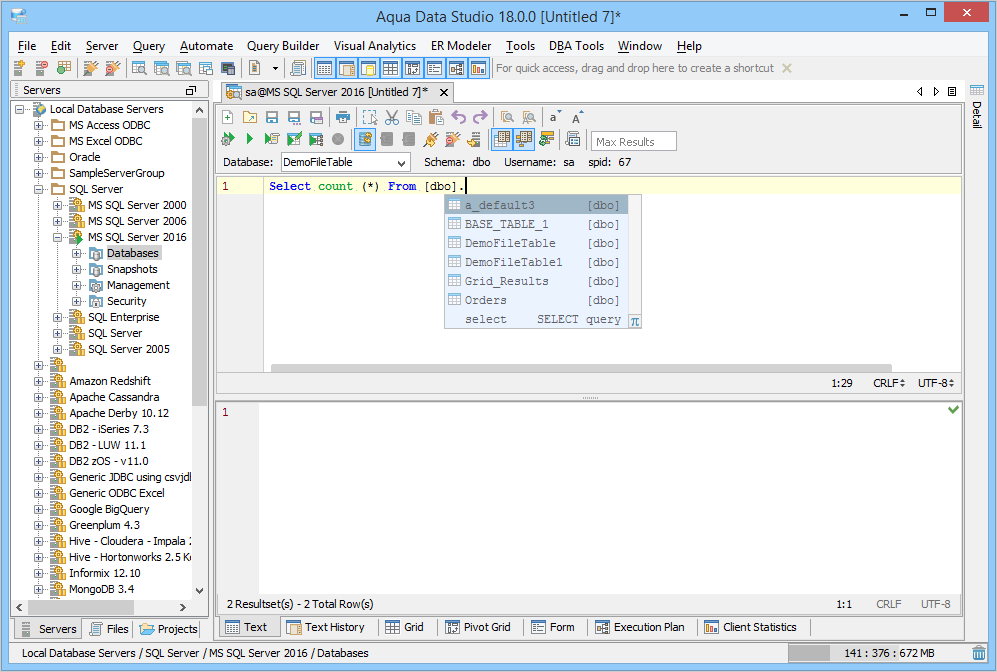The width and height of the screenshot is (997, 672).
Task: Open the Query menu
Action: point(149,46)
